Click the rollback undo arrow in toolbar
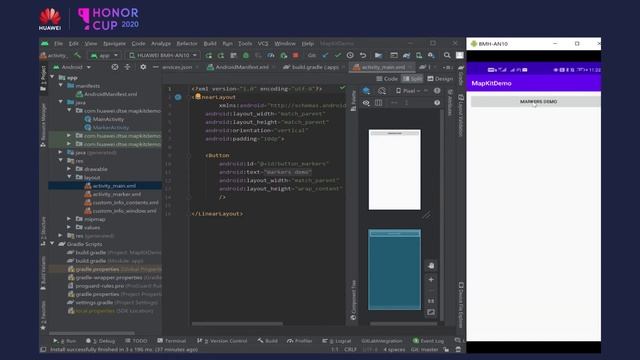The height and width of the screenshot is (360, 640). (363, 55)
